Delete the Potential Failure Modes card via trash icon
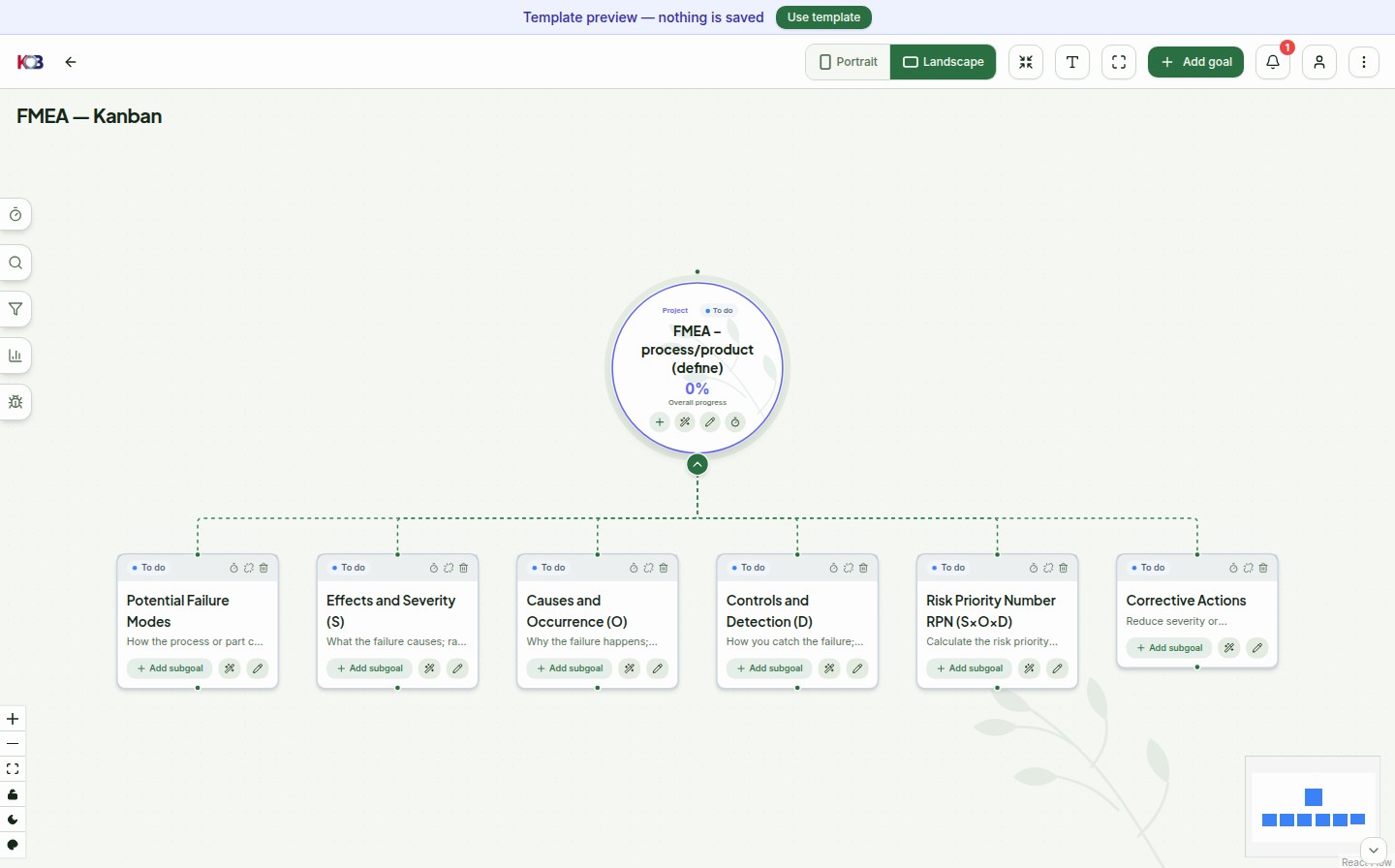 click(263, 568)
